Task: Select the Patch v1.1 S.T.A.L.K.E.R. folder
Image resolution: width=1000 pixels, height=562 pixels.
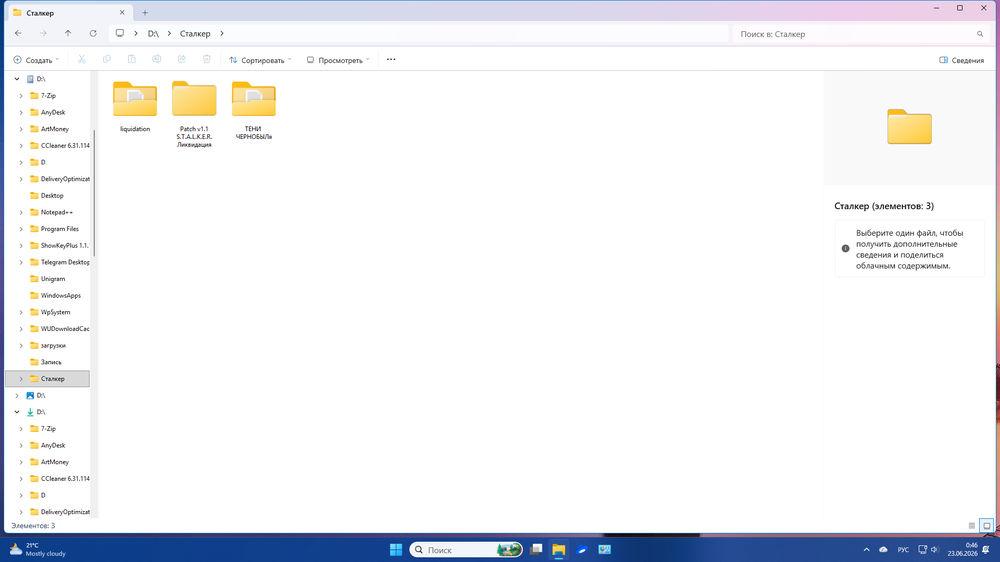Action: (x=194, y=115)
